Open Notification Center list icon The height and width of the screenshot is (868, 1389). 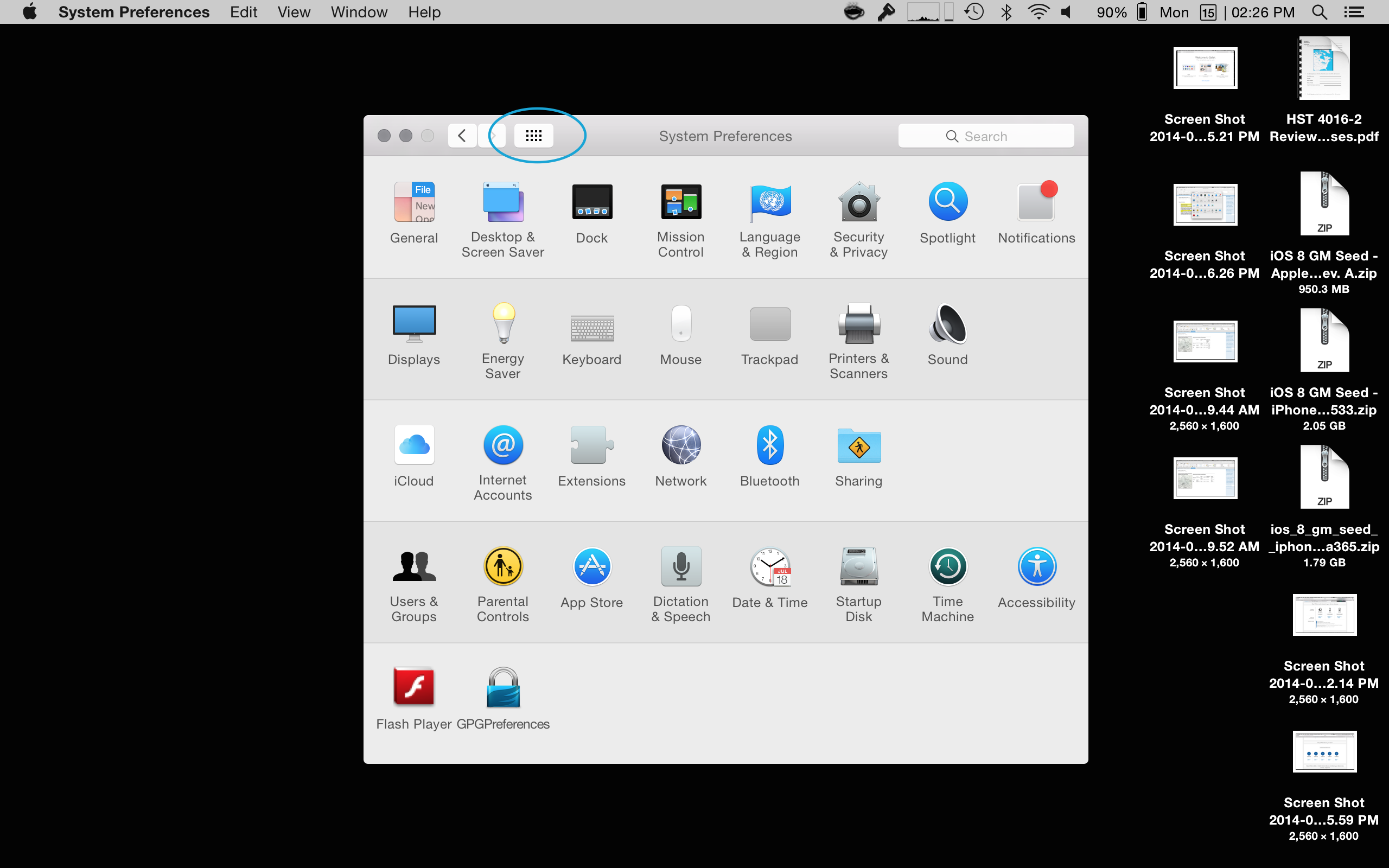click(1353, 12)
